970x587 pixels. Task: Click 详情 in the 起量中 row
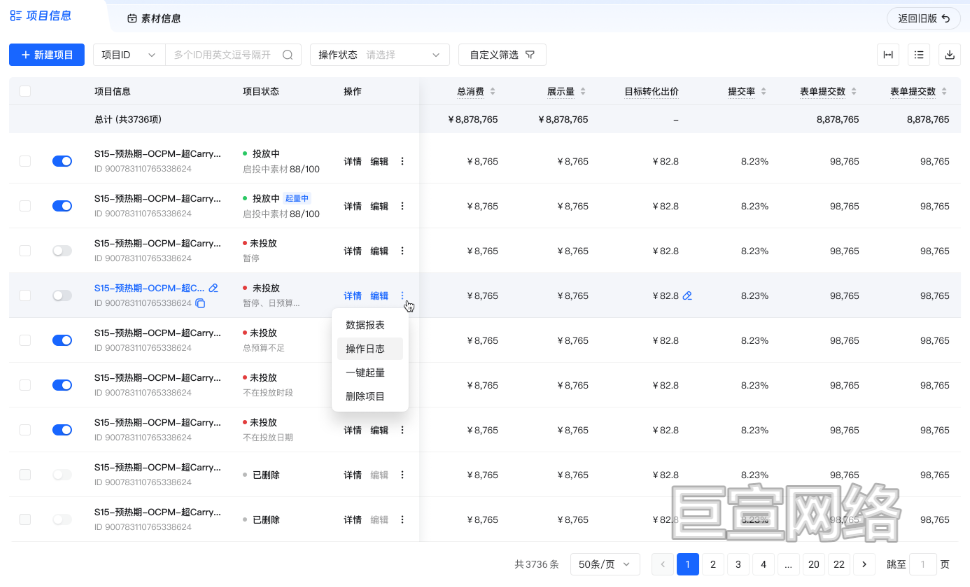(x=353, y=206)
